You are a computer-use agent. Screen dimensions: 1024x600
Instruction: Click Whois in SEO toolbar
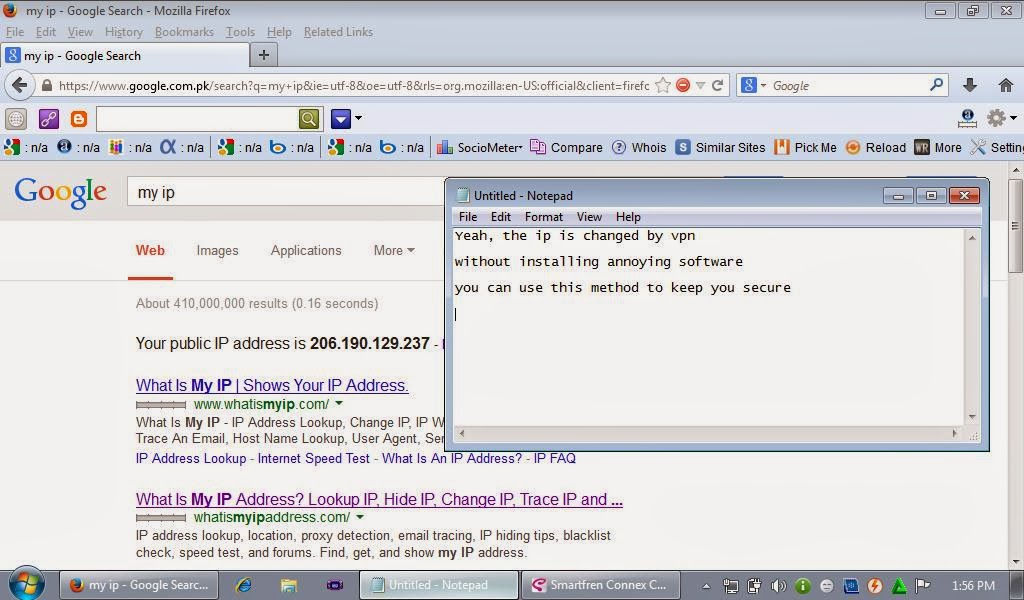[639, 148]
